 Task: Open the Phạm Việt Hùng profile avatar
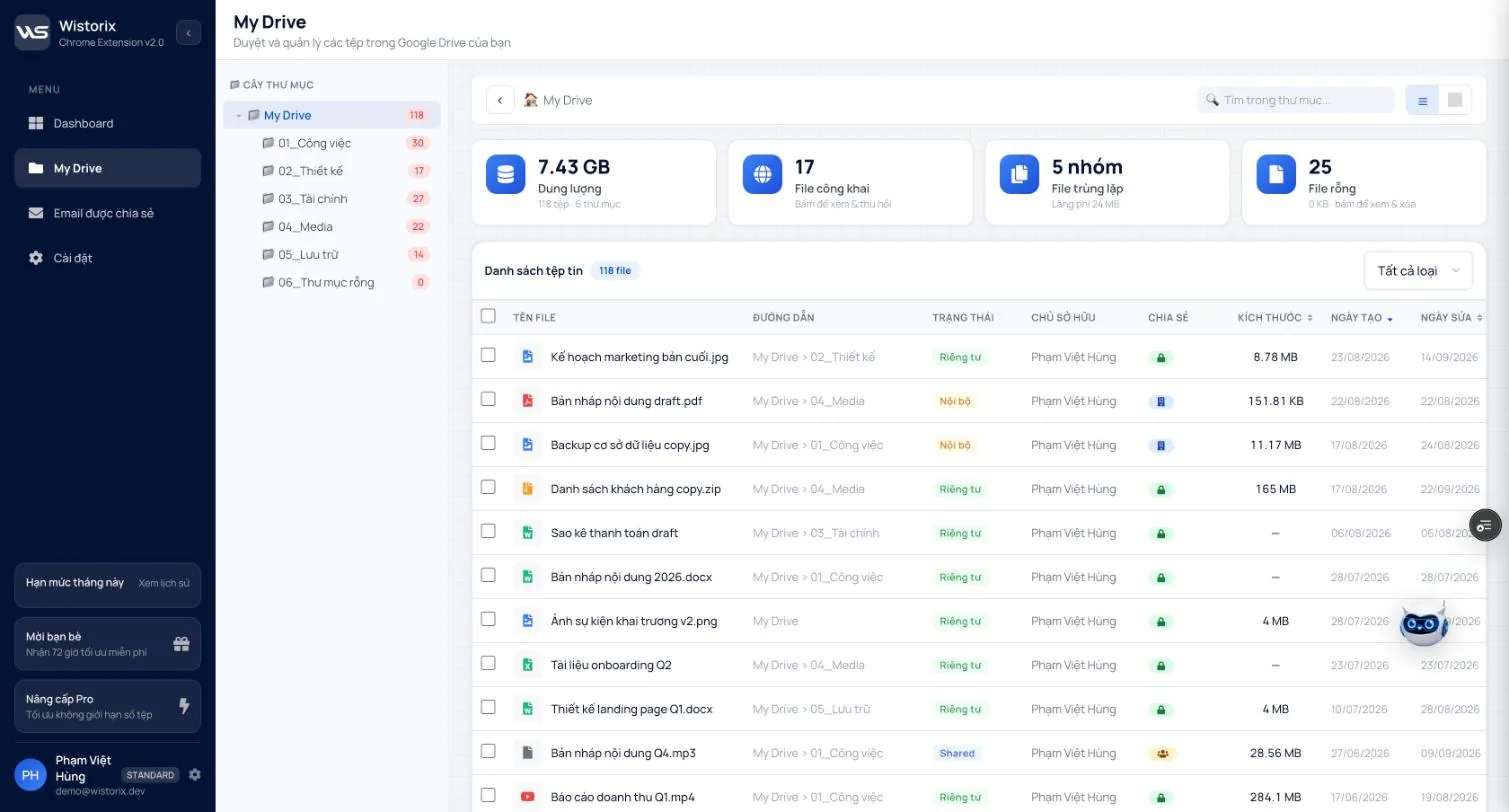[31, 775]
